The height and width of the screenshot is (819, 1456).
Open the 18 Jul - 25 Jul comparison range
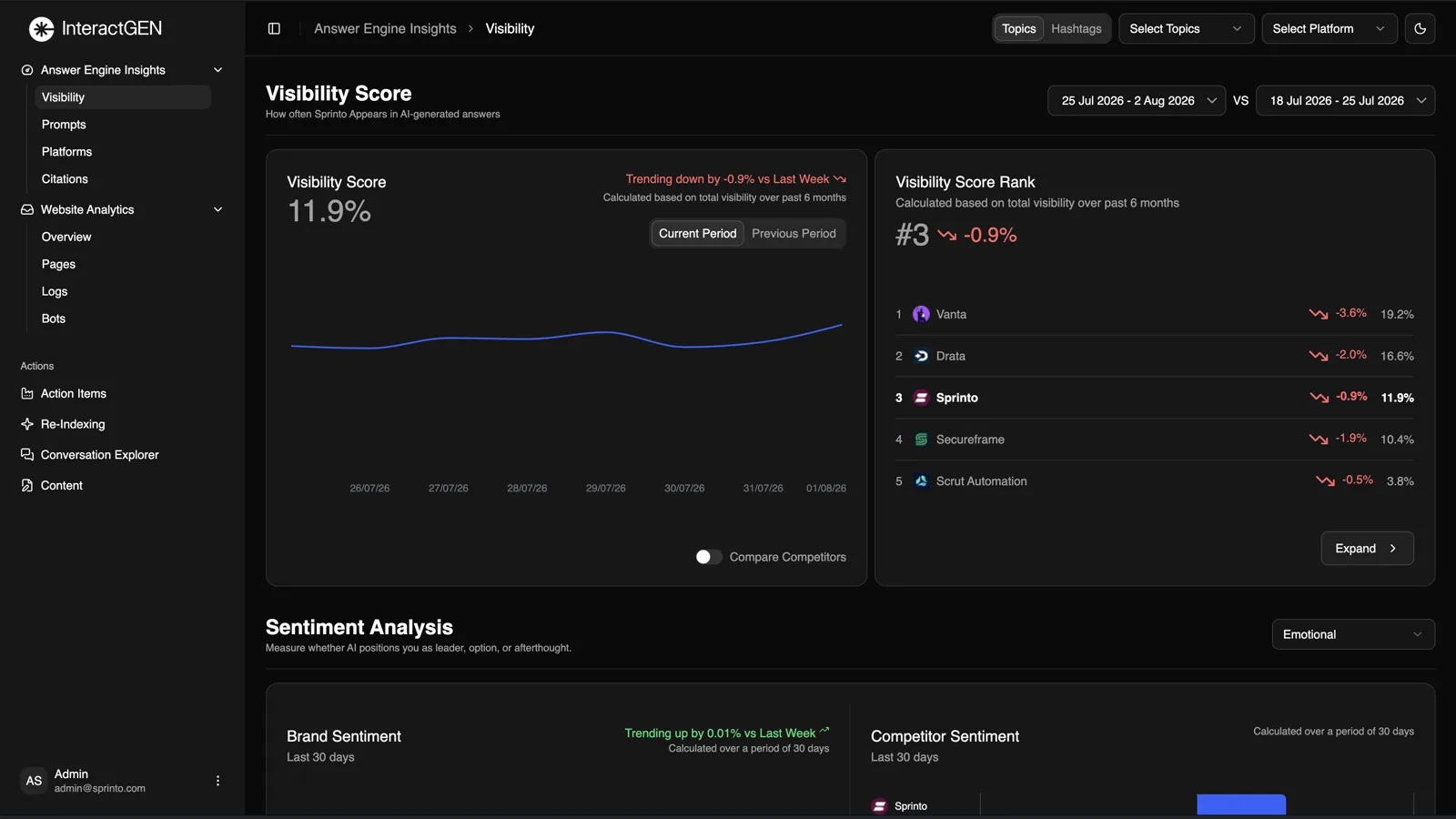point(1346,101)
